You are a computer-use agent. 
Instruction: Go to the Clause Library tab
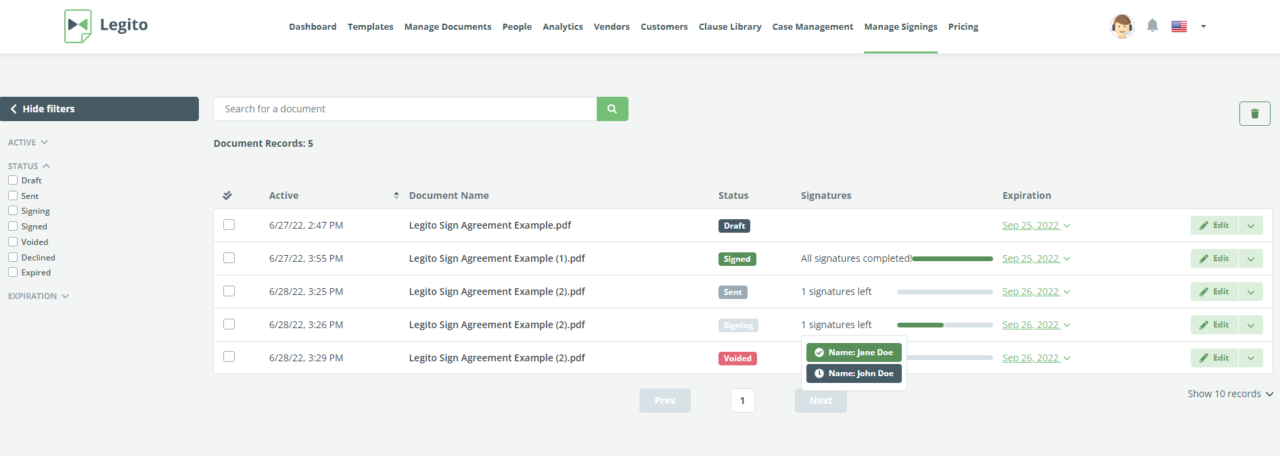[730, 27]
